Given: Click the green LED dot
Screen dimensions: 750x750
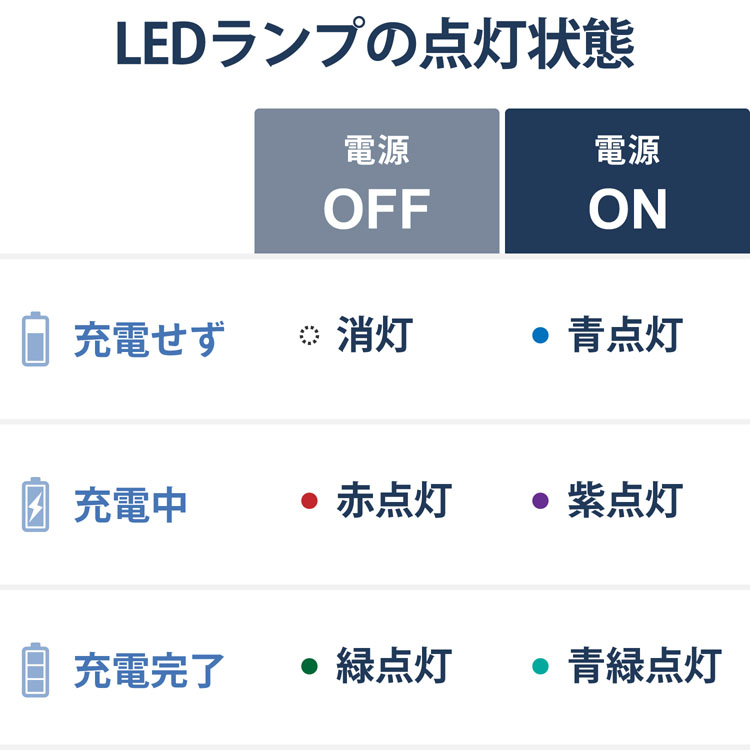Looking at the screenshot, I should click(309, 666).
